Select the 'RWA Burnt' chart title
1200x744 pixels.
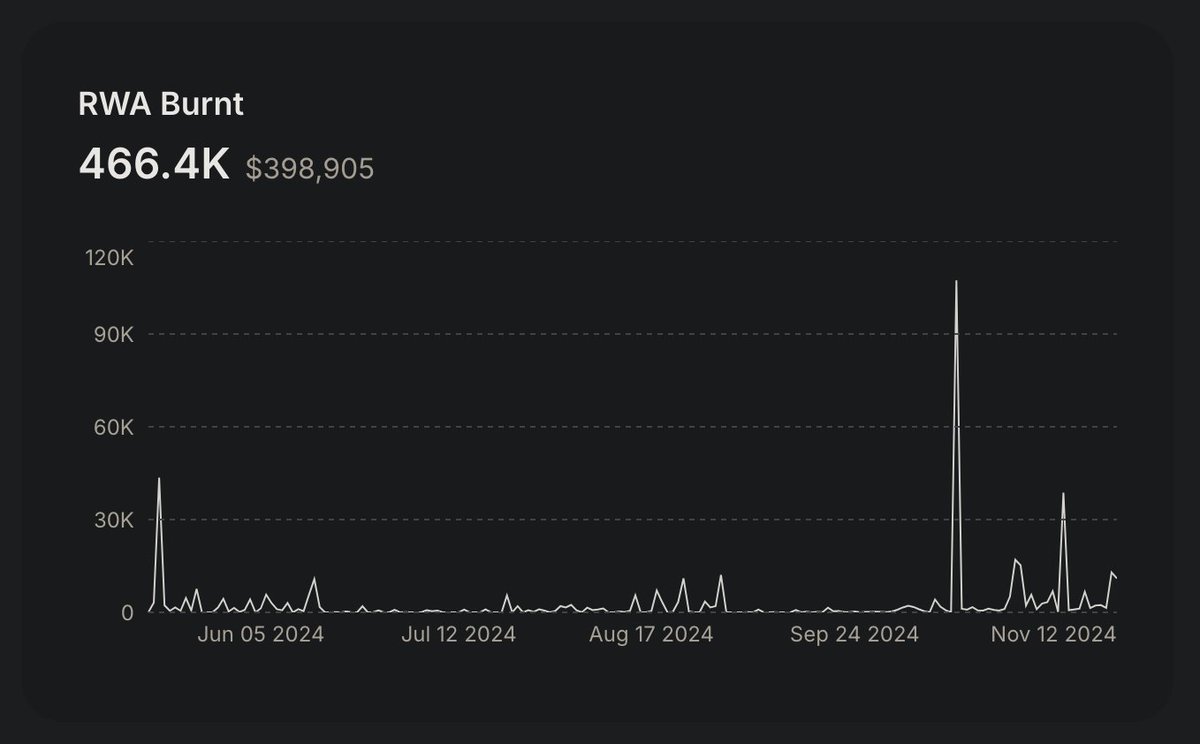[161, 104]
